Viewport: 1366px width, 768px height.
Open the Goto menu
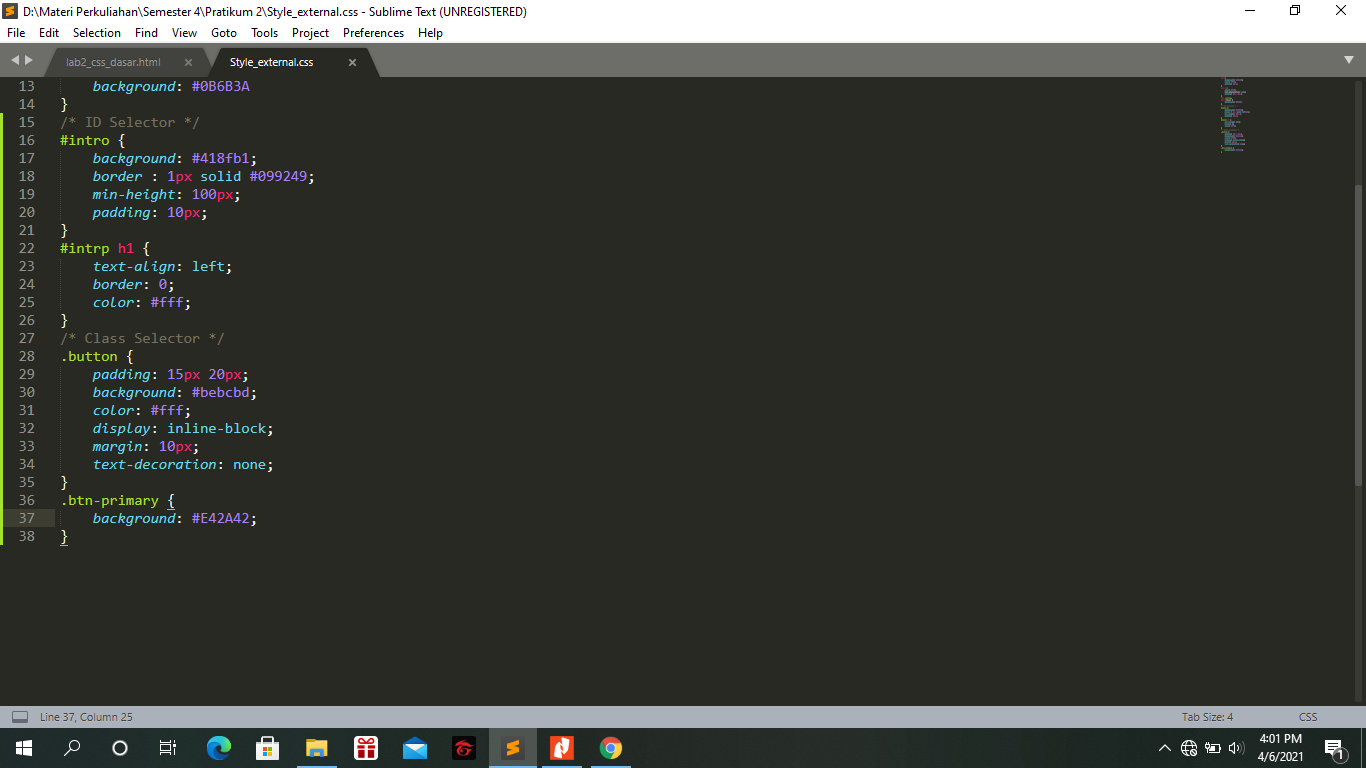[224, 33]
